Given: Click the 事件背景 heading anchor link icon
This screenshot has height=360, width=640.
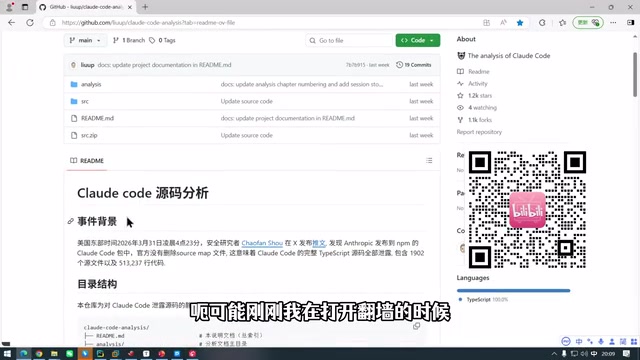Looking at the screenshot, I should point(71,221).
